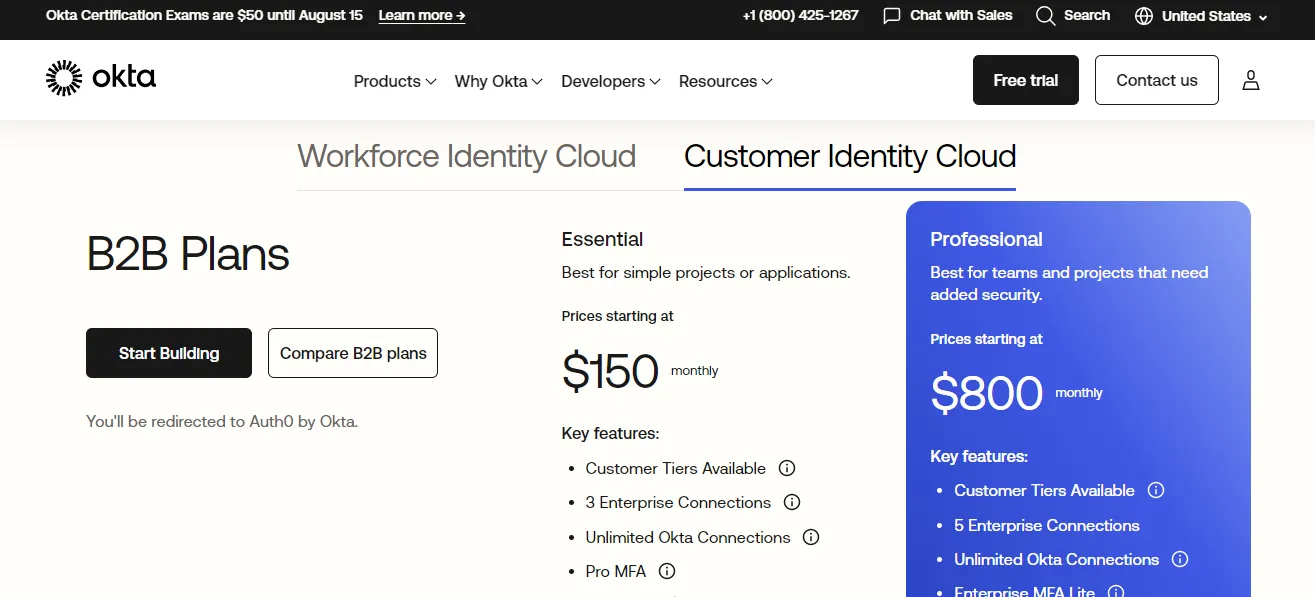Expand the Why Okta menu
Image resolution: width=1315 pixels, height=597 pixels.
pyautogui.click(x=498, y=81)
